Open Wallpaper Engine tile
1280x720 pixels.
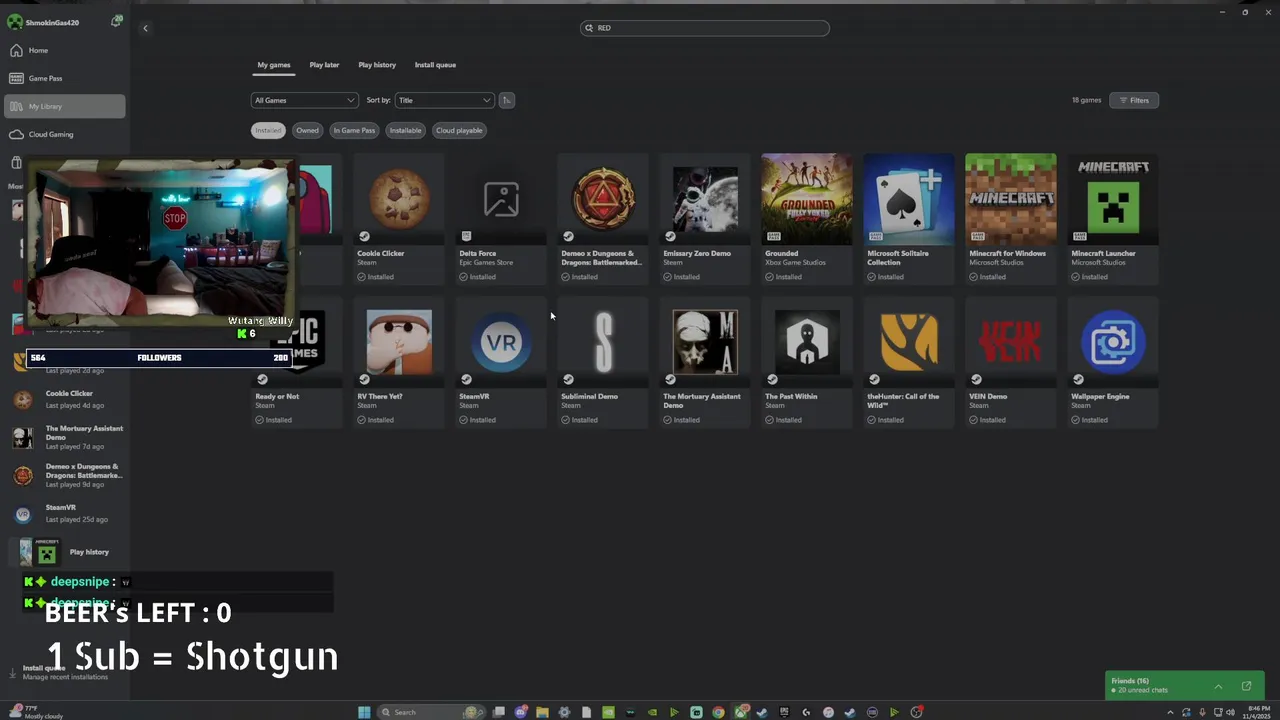1113,362
